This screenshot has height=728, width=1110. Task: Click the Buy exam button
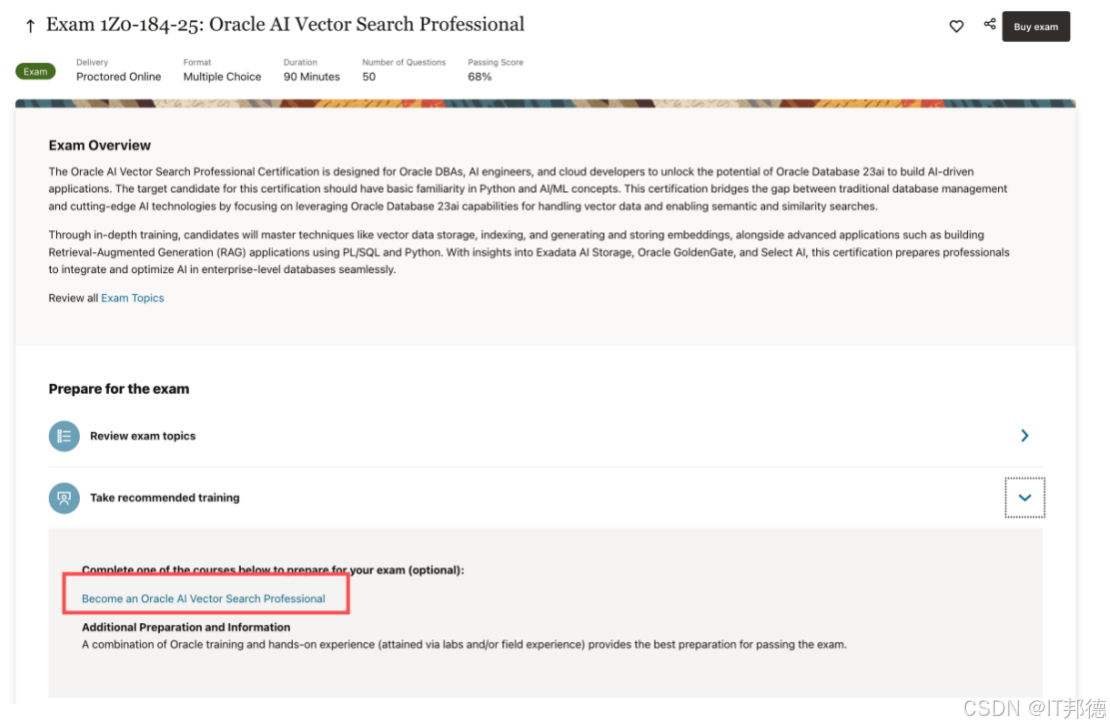(1036, 27)
